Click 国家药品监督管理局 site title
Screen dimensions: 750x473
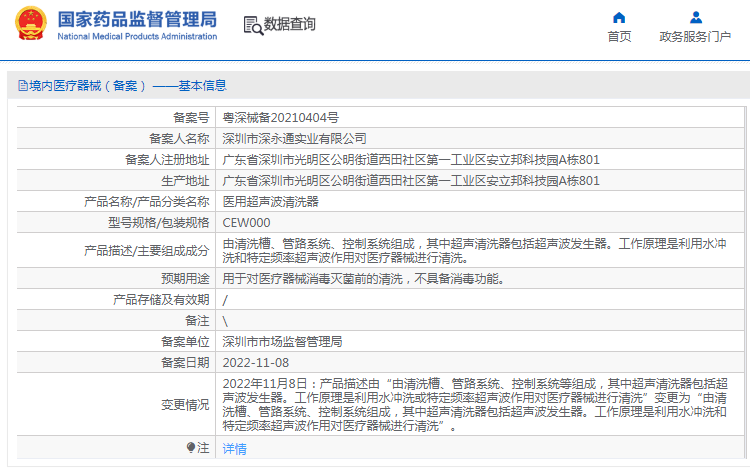click(137, 20)
